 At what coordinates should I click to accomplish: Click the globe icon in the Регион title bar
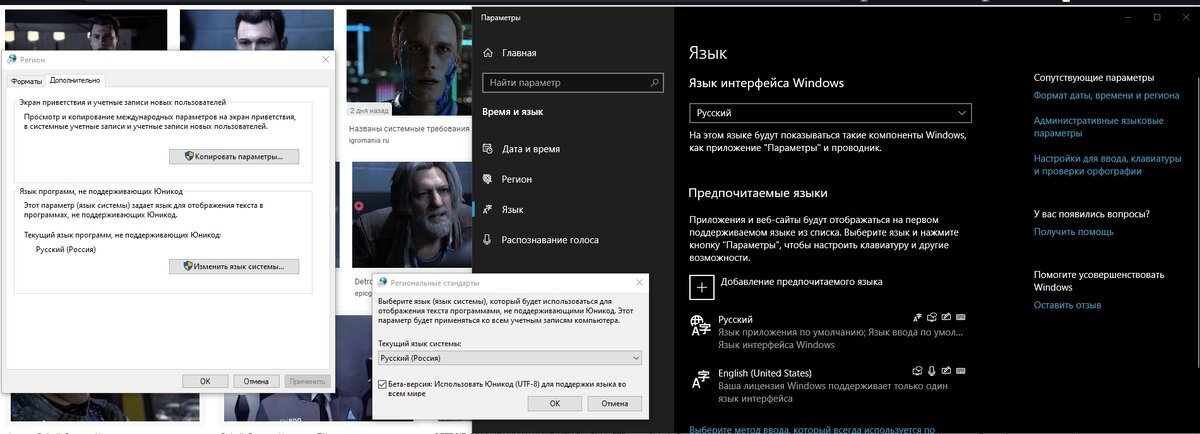[11, 61]
